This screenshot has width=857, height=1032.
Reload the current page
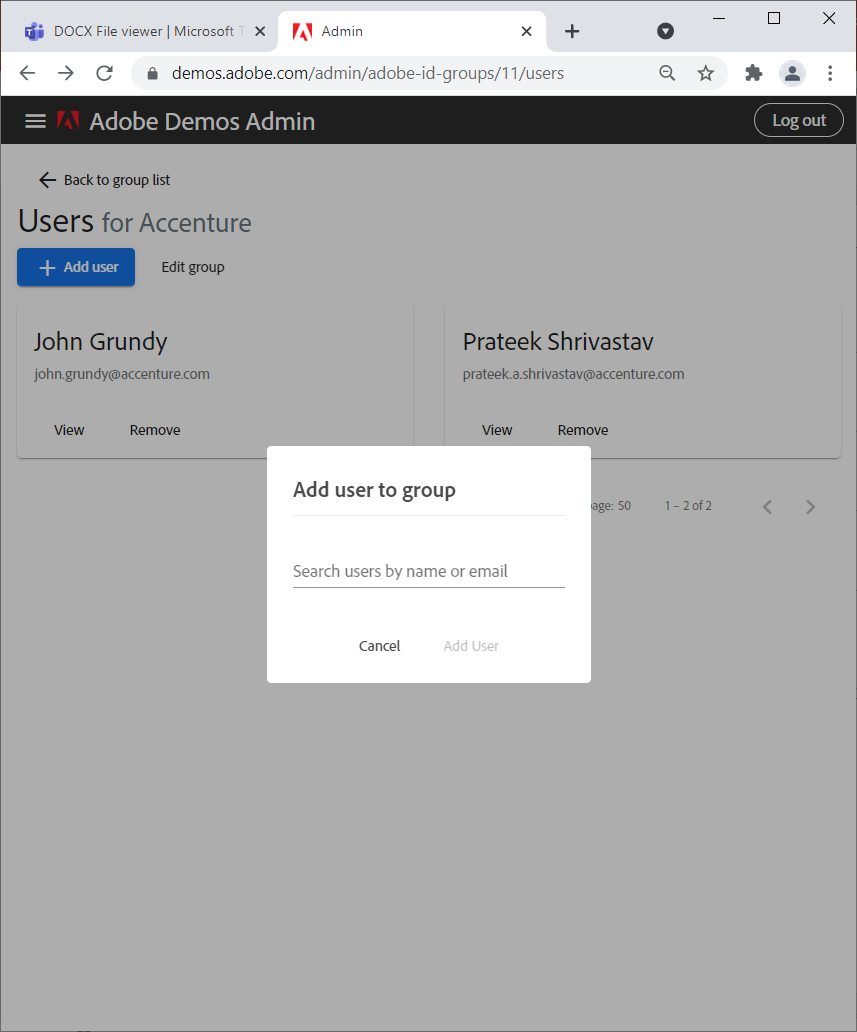click(105, 73)
